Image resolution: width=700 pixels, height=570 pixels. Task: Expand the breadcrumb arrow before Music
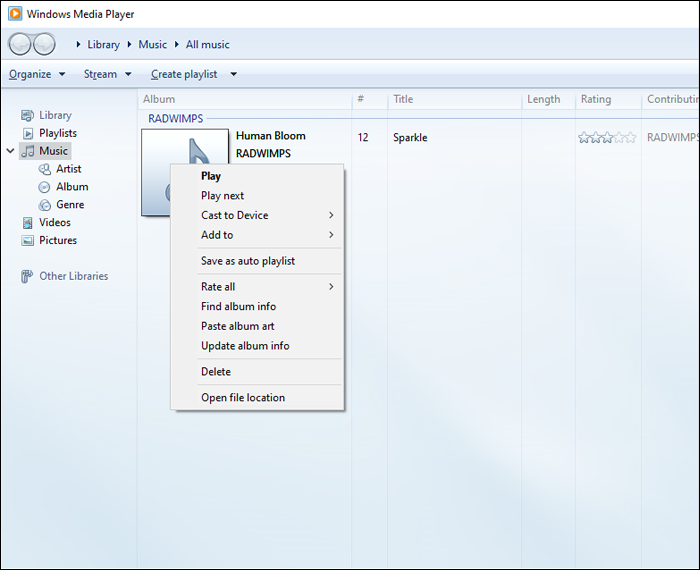129,44
